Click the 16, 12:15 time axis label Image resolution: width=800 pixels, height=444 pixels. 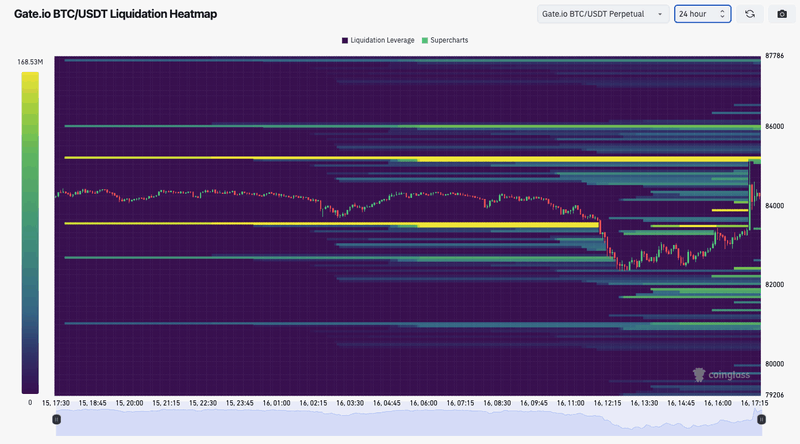[x=607, y=403]
